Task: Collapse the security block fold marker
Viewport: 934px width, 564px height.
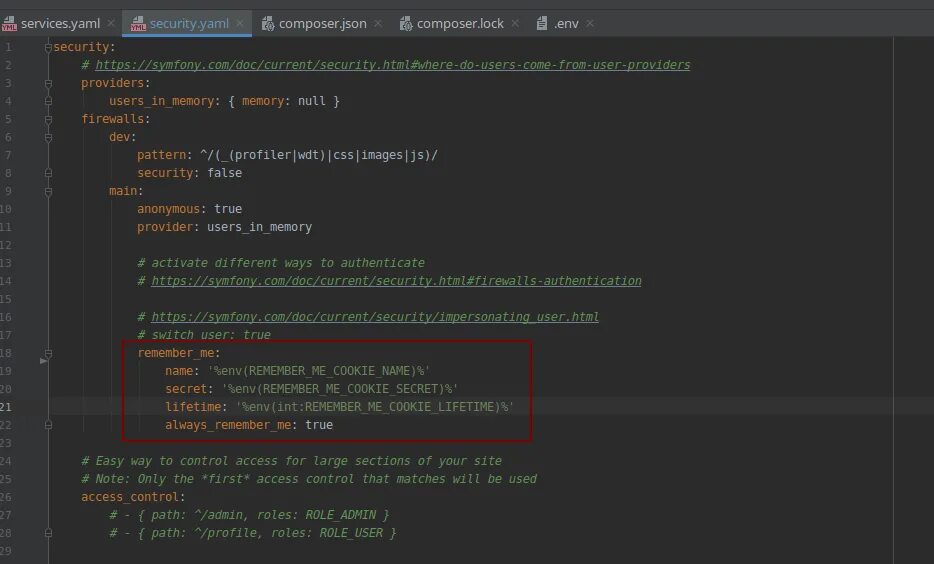Action: (48, 47)
